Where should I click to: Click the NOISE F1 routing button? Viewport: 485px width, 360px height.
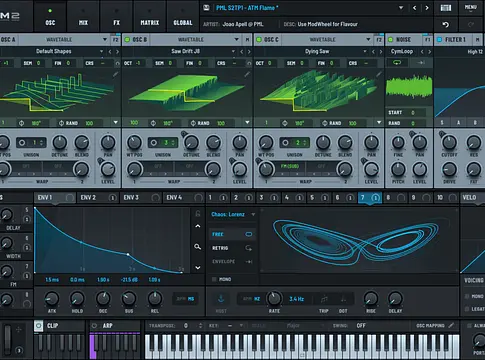pyautogui.click(x=427, y=40)
